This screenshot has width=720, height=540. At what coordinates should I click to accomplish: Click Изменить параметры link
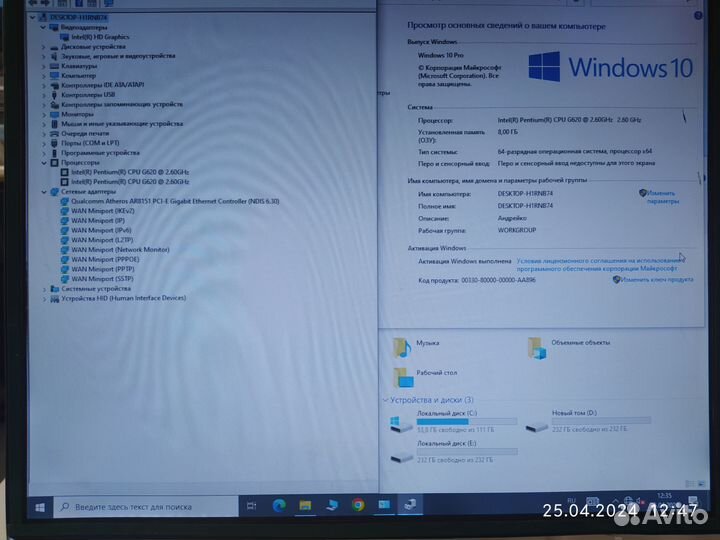point(662,197)
